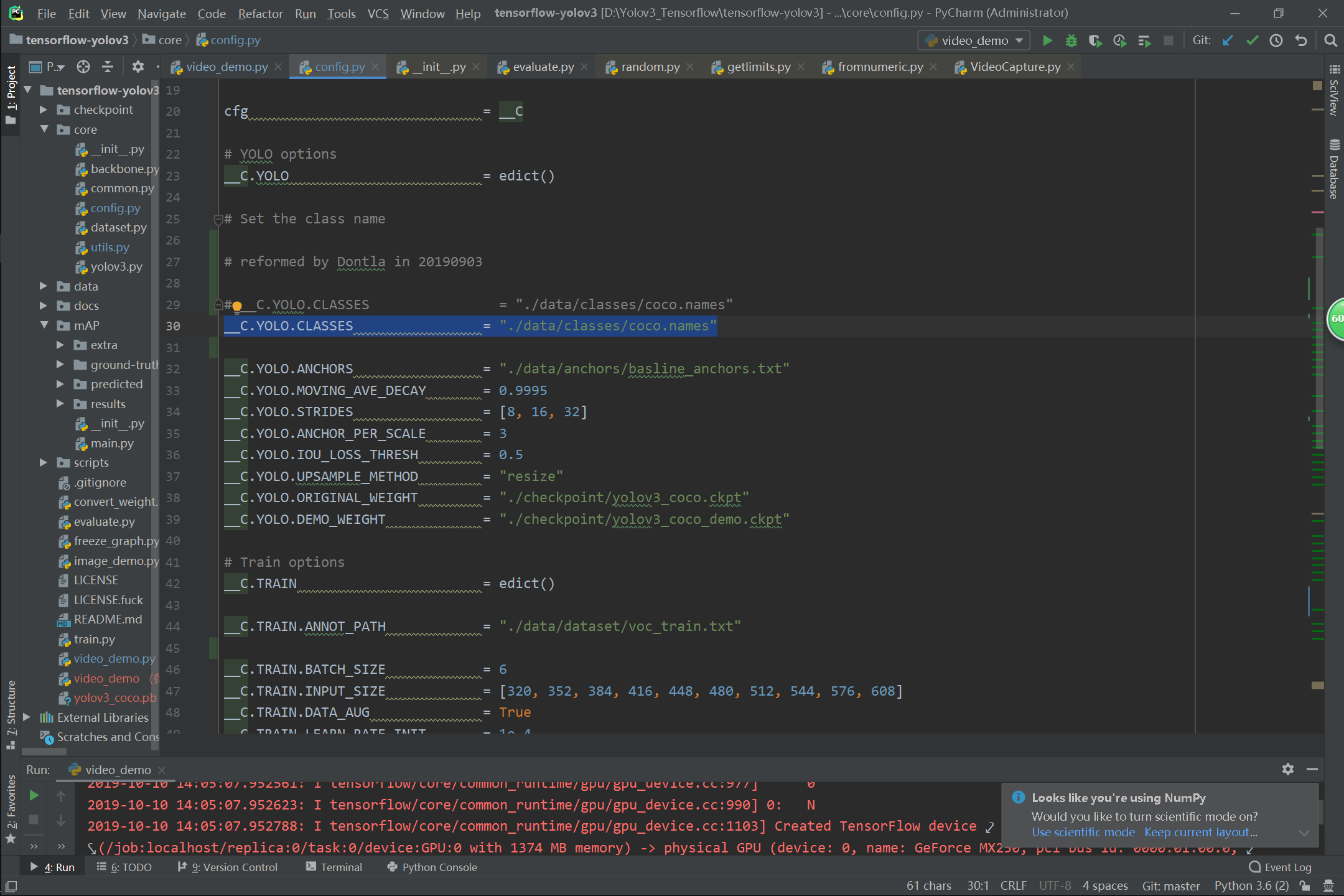Switch to the evaluate.py editor tab
This screenshot has width=1344, height=896.
[543, 67]
